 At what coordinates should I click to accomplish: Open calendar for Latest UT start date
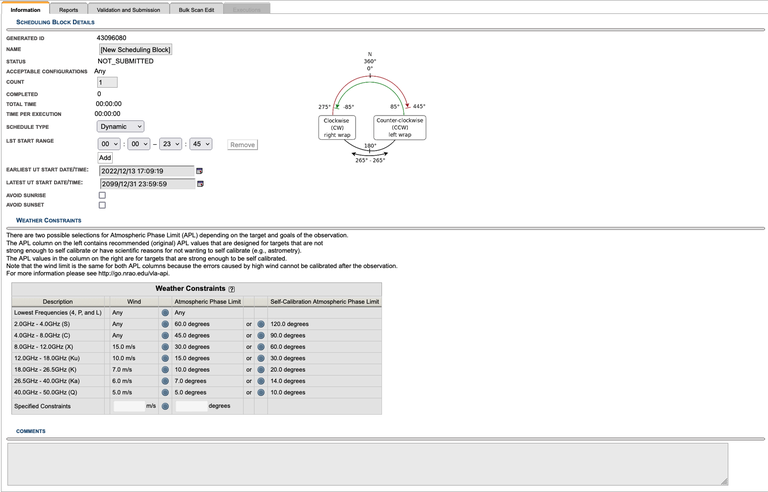pos(199,184)
